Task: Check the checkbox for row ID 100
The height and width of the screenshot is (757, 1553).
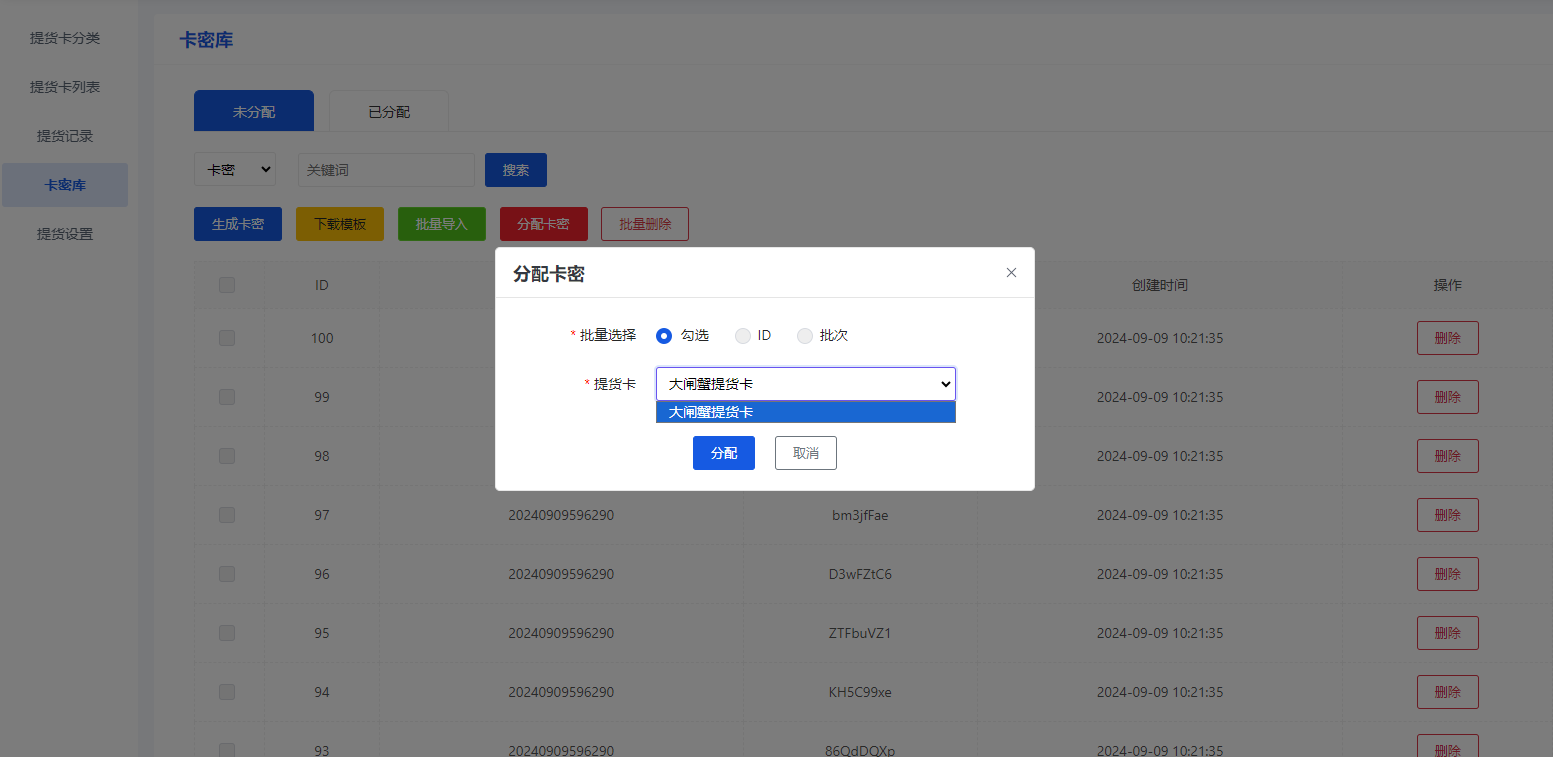Action: [227, 338]
